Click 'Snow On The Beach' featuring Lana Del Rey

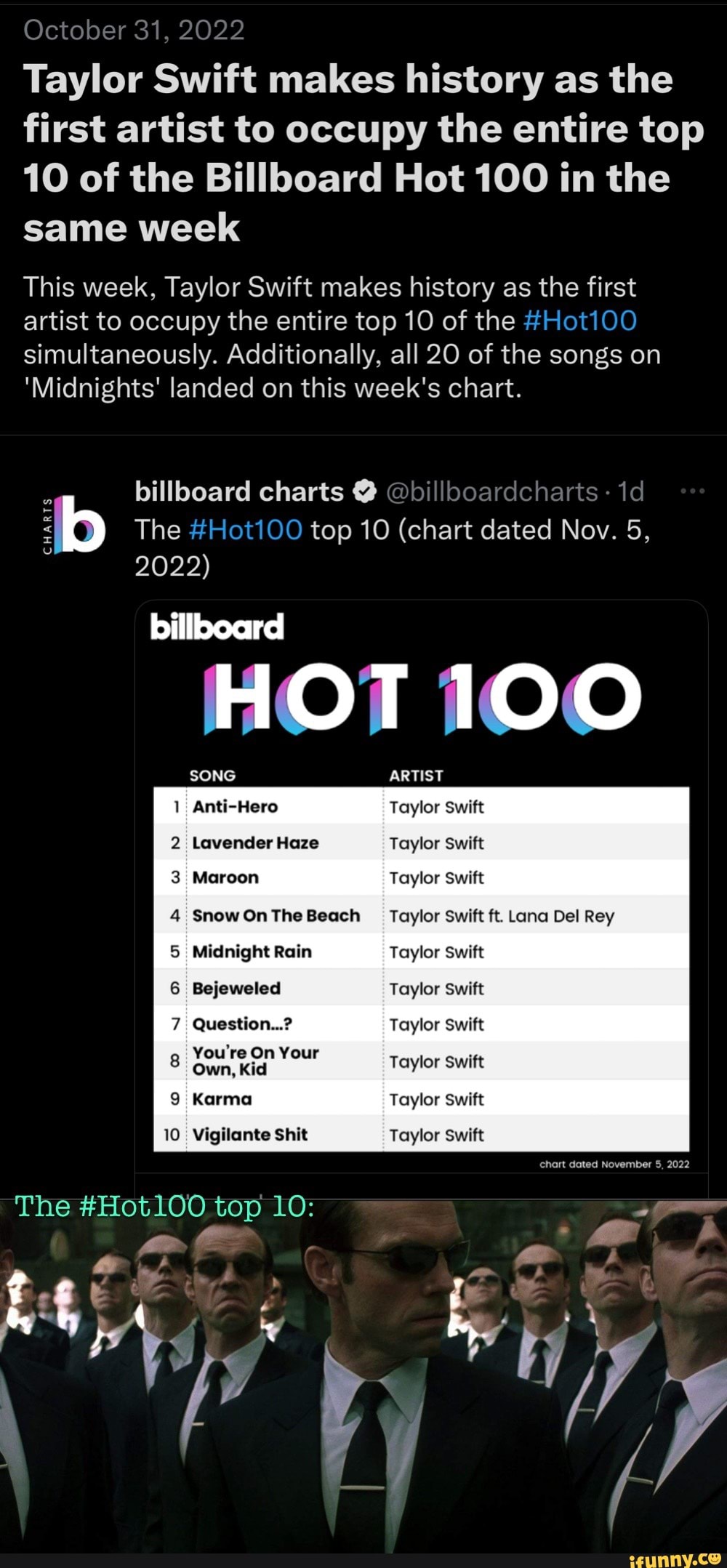(275, 915)
